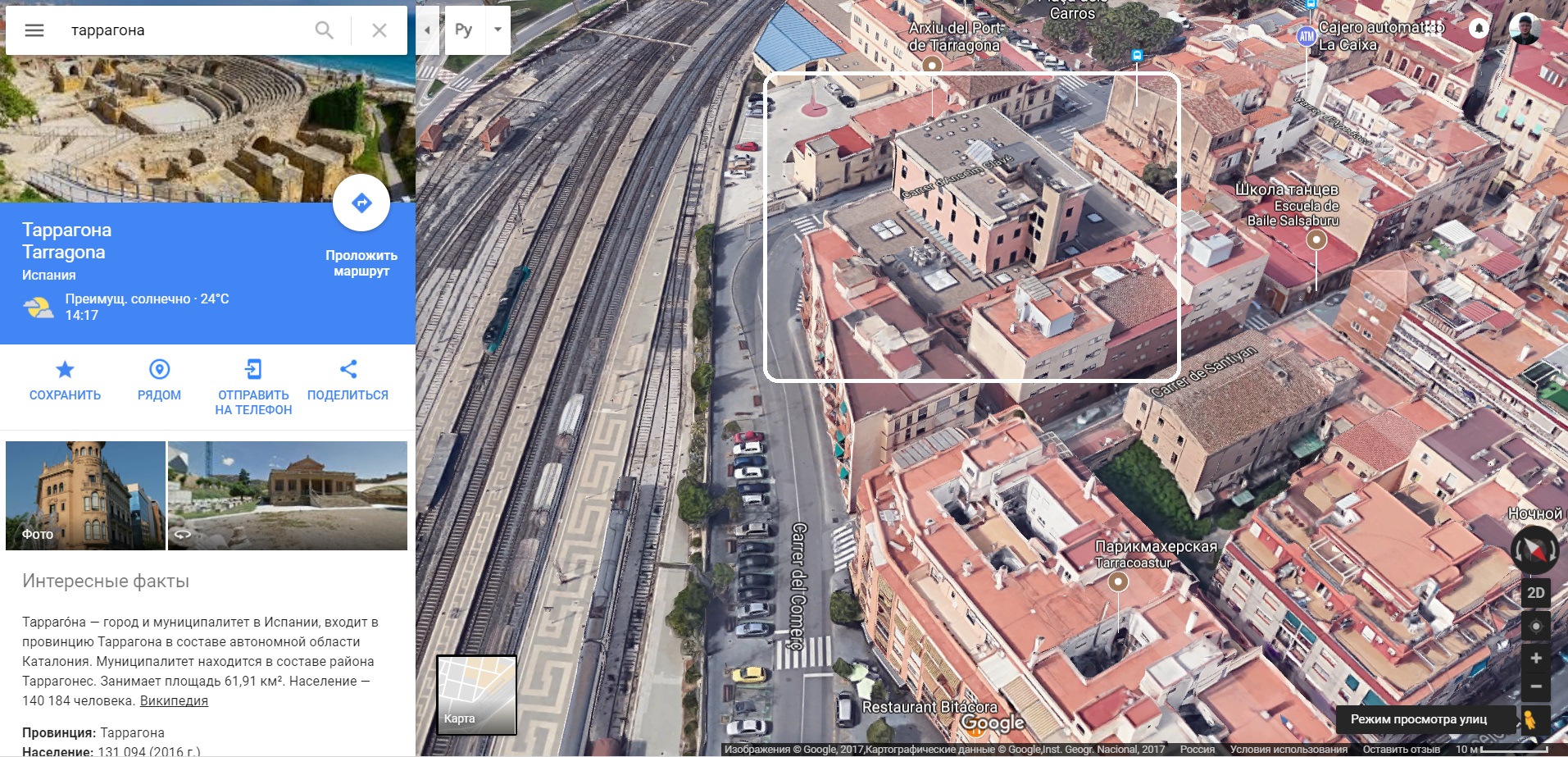Switch to Карта map view thumbnail
This screenshot has width=1568, height=757.
pyautogui.click(x=476, y=695)
